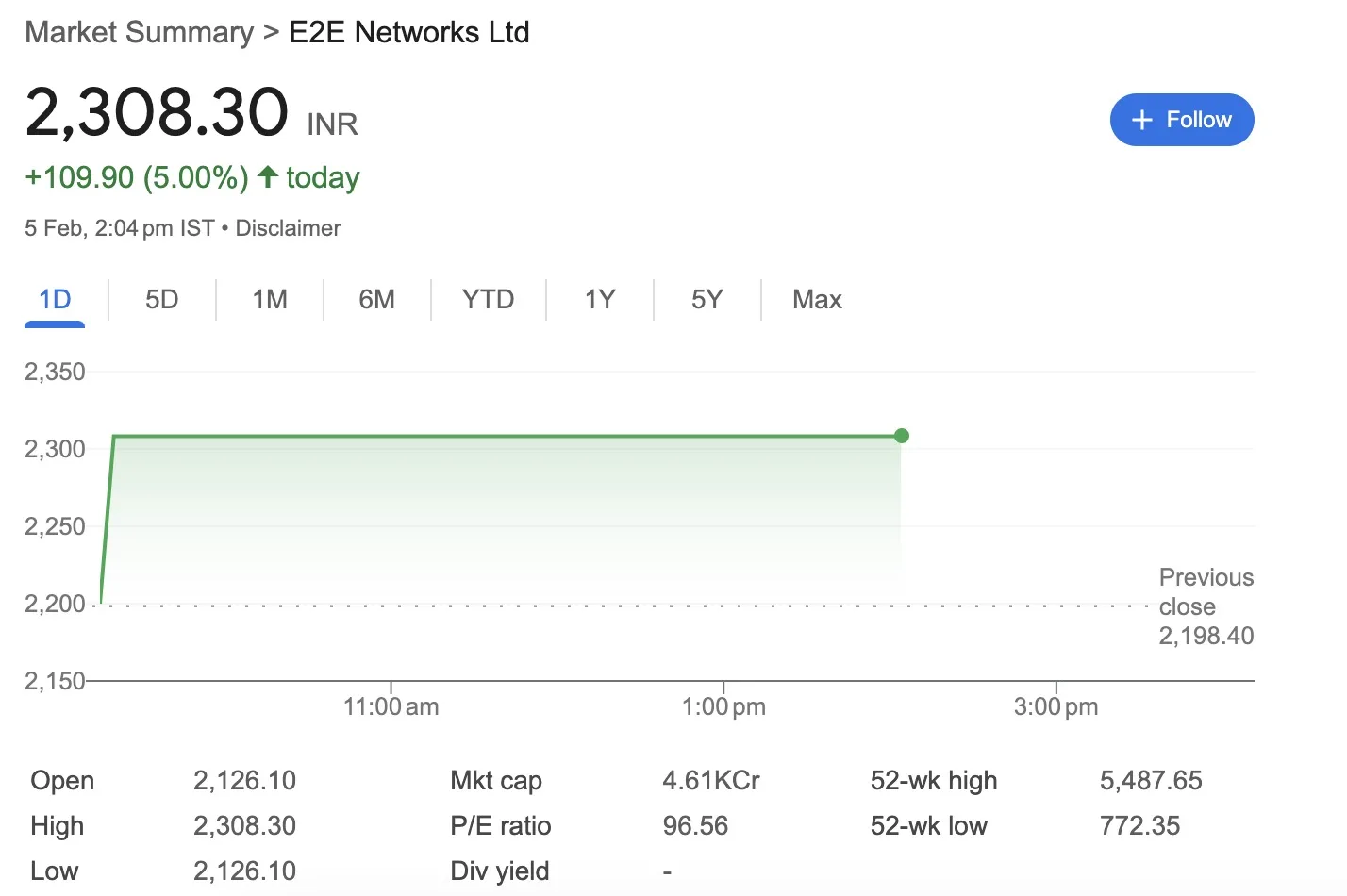Viewport: 1347px width, 896px height.
Task: Click the P/E ratio value 96.56
Action: click(x=695, y=826)
